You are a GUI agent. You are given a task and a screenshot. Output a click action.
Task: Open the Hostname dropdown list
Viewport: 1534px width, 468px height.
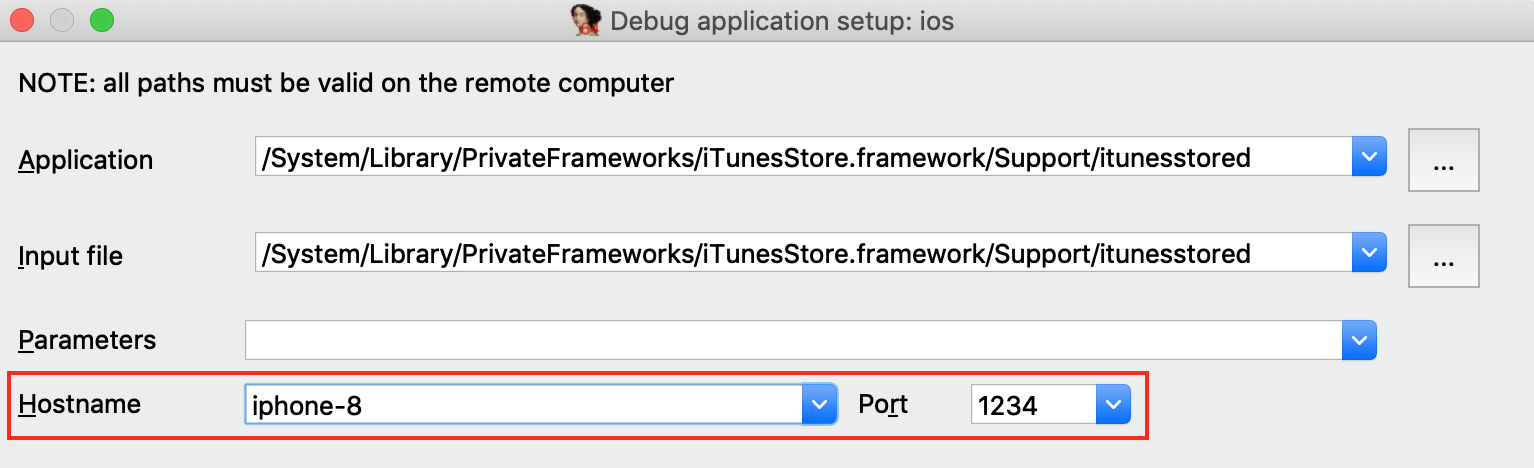pos(818,405)
